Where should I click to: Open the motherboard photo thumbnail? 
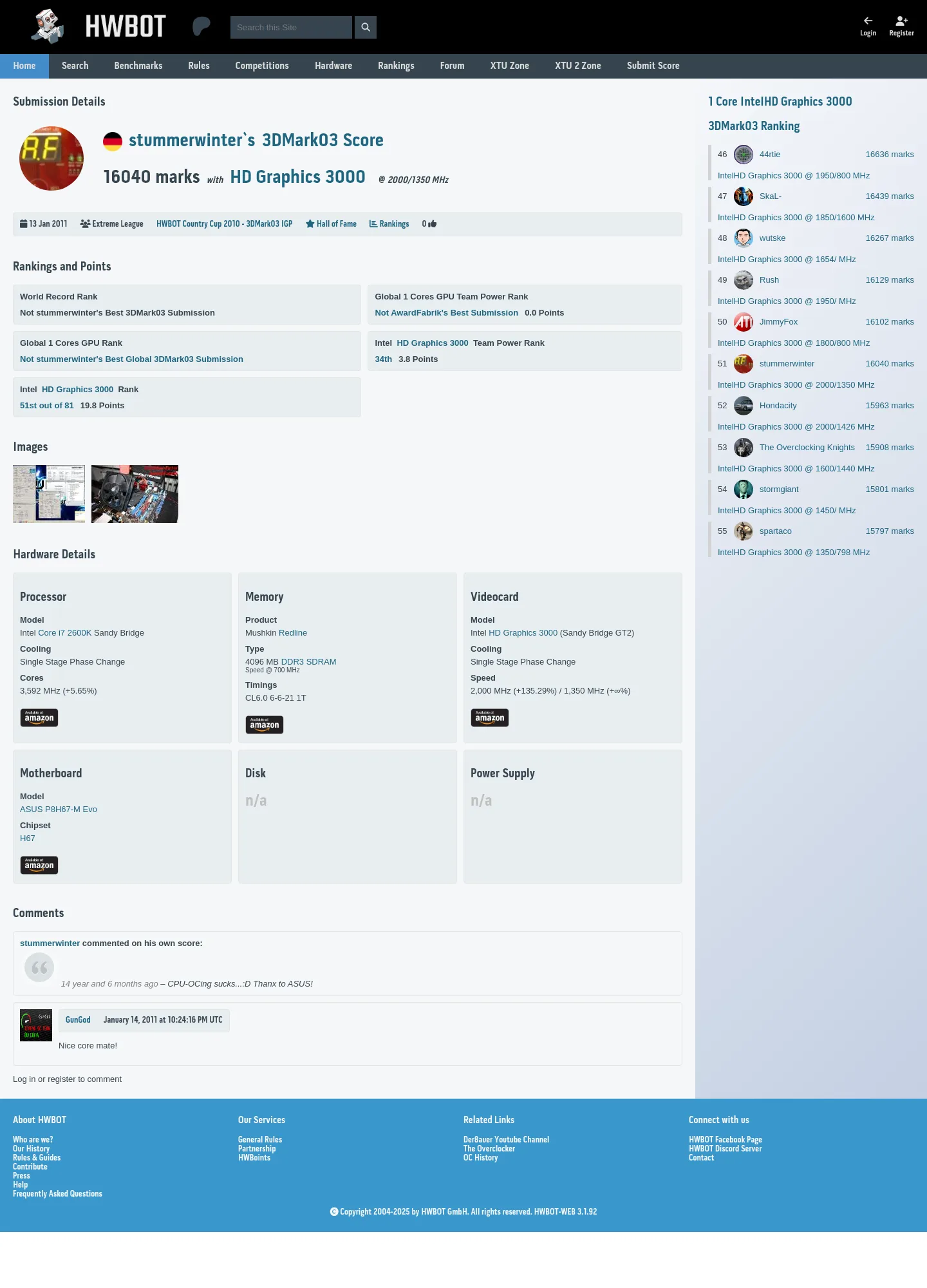[135, 494]
